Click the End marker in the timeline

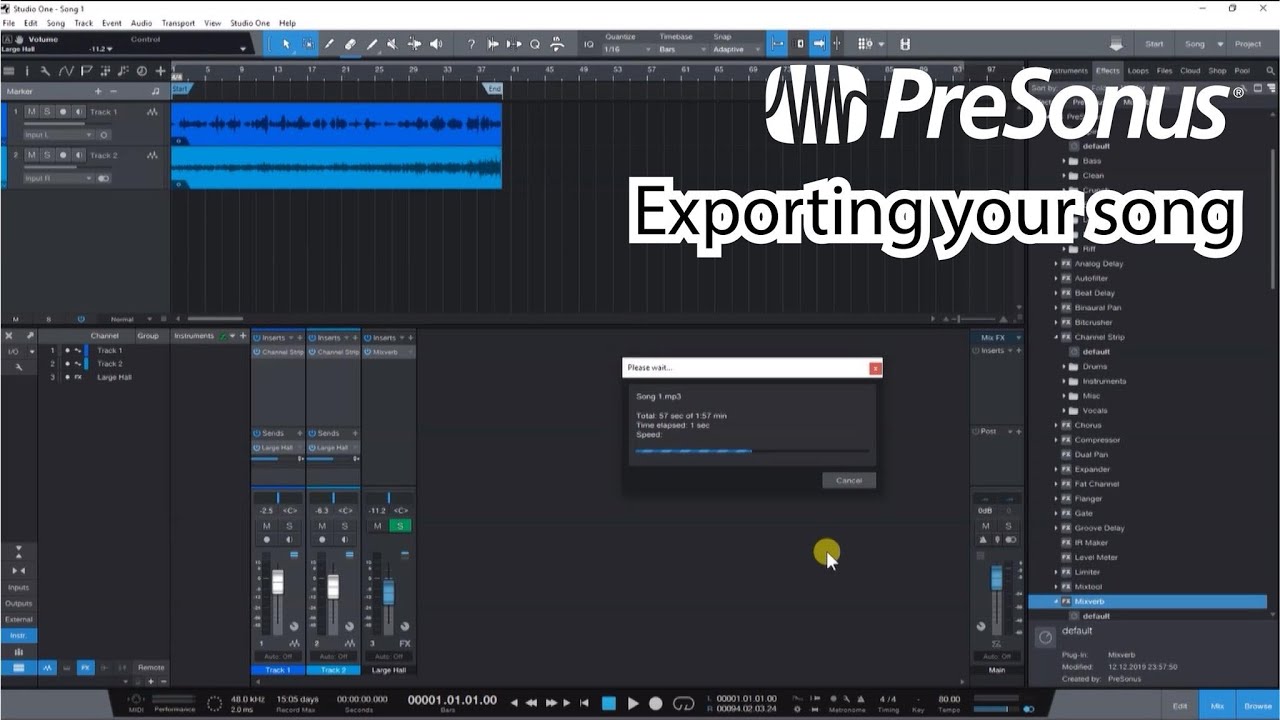[x=494, y=89]
